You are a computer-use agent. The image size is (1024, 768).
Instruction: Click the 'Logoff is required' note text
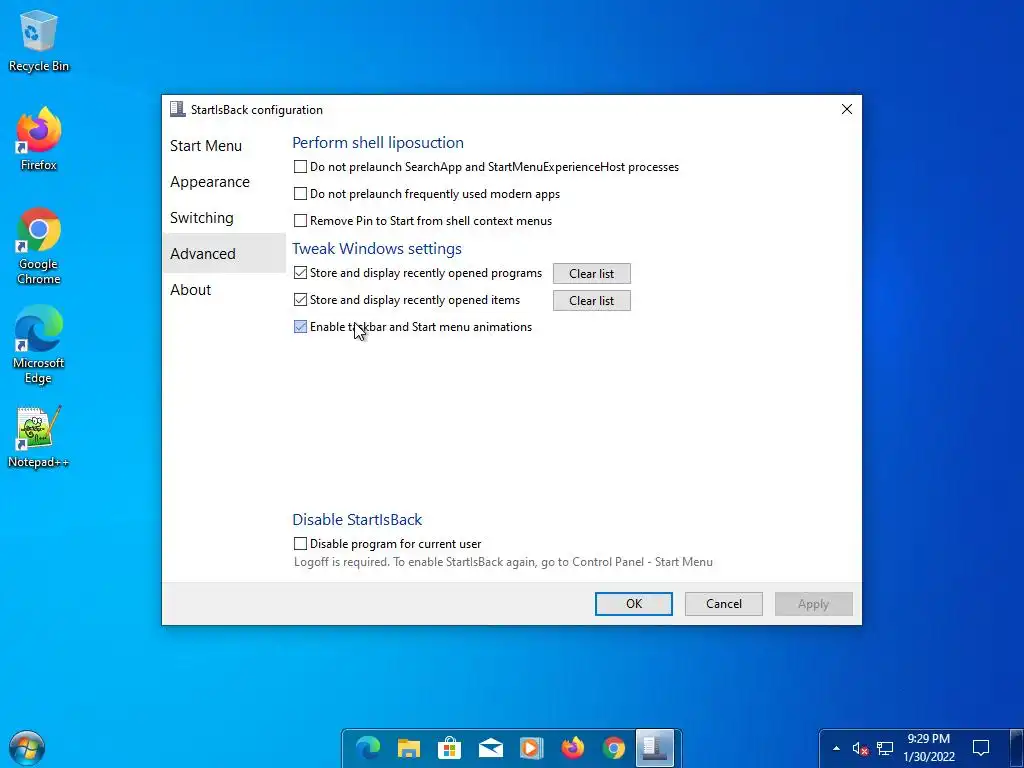coord(504,562)
